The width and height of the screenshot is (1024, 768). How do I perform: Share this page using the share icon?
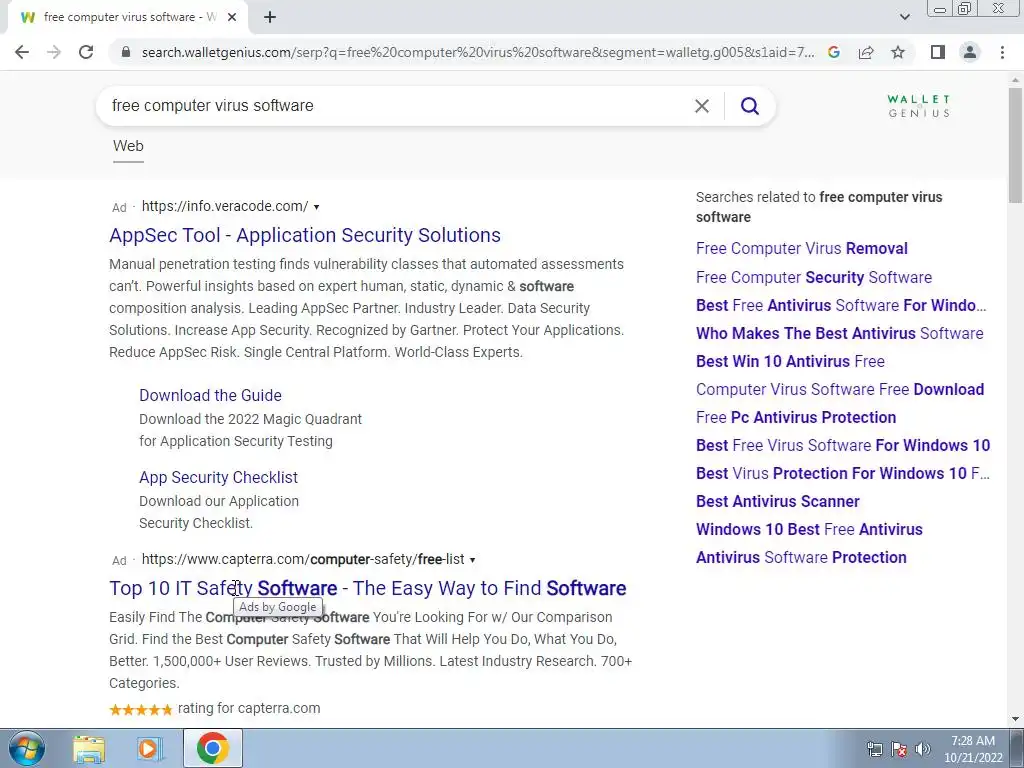[x=866, y=52]
